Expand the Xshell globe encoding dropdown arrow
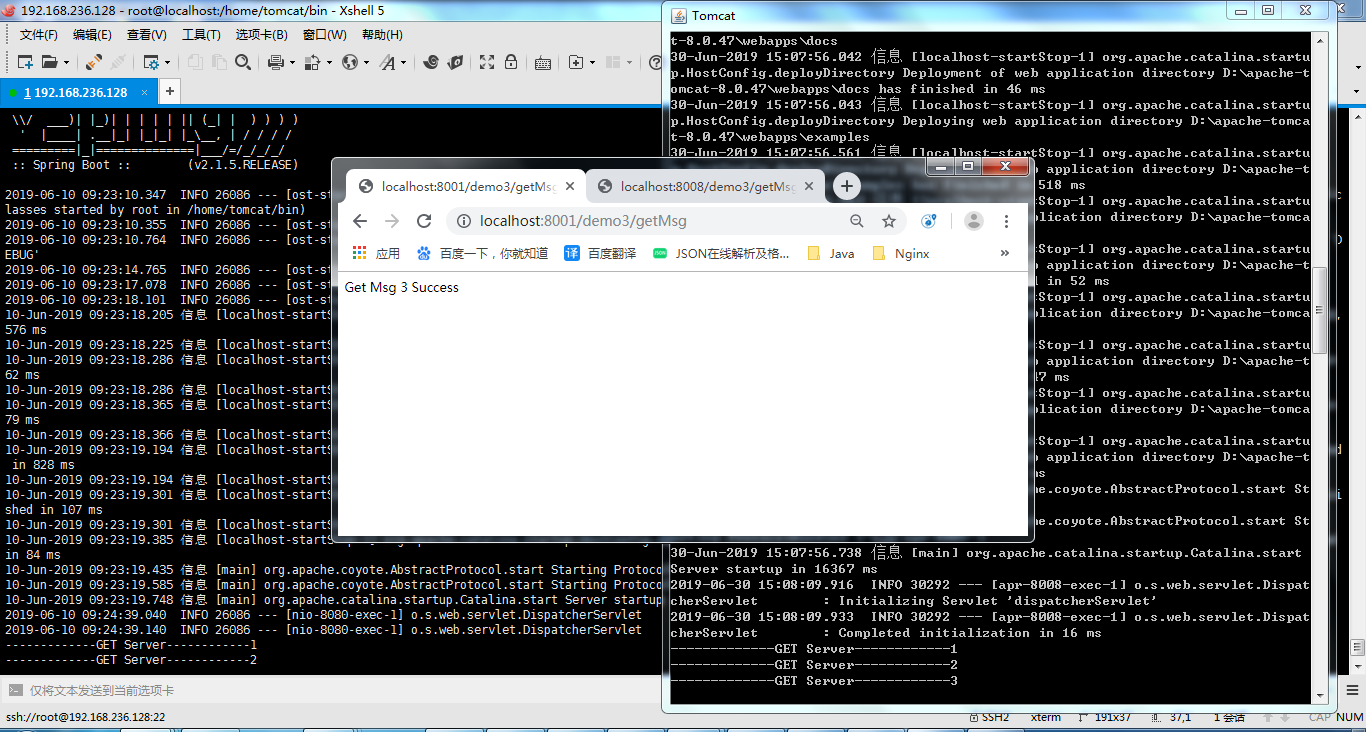This screenshot has height=732, width=1366. 366,62
